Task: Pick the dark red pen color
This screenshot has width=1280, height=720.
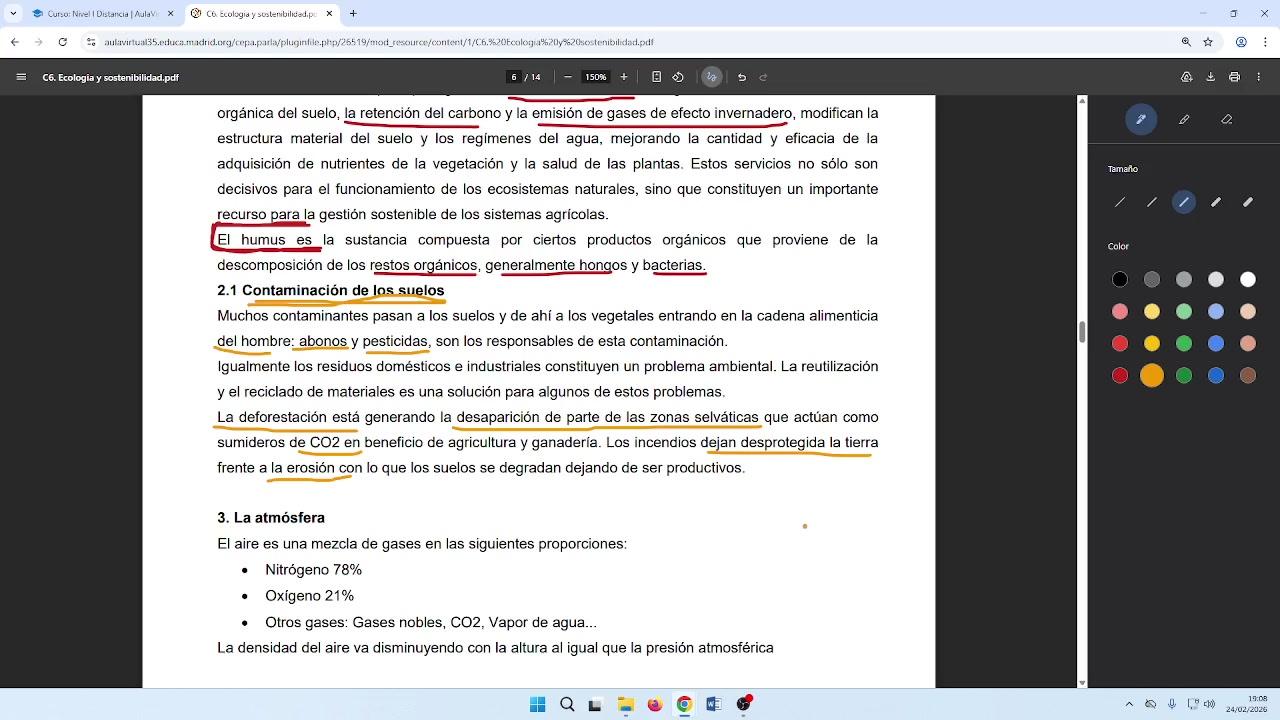Action: 1120,376
